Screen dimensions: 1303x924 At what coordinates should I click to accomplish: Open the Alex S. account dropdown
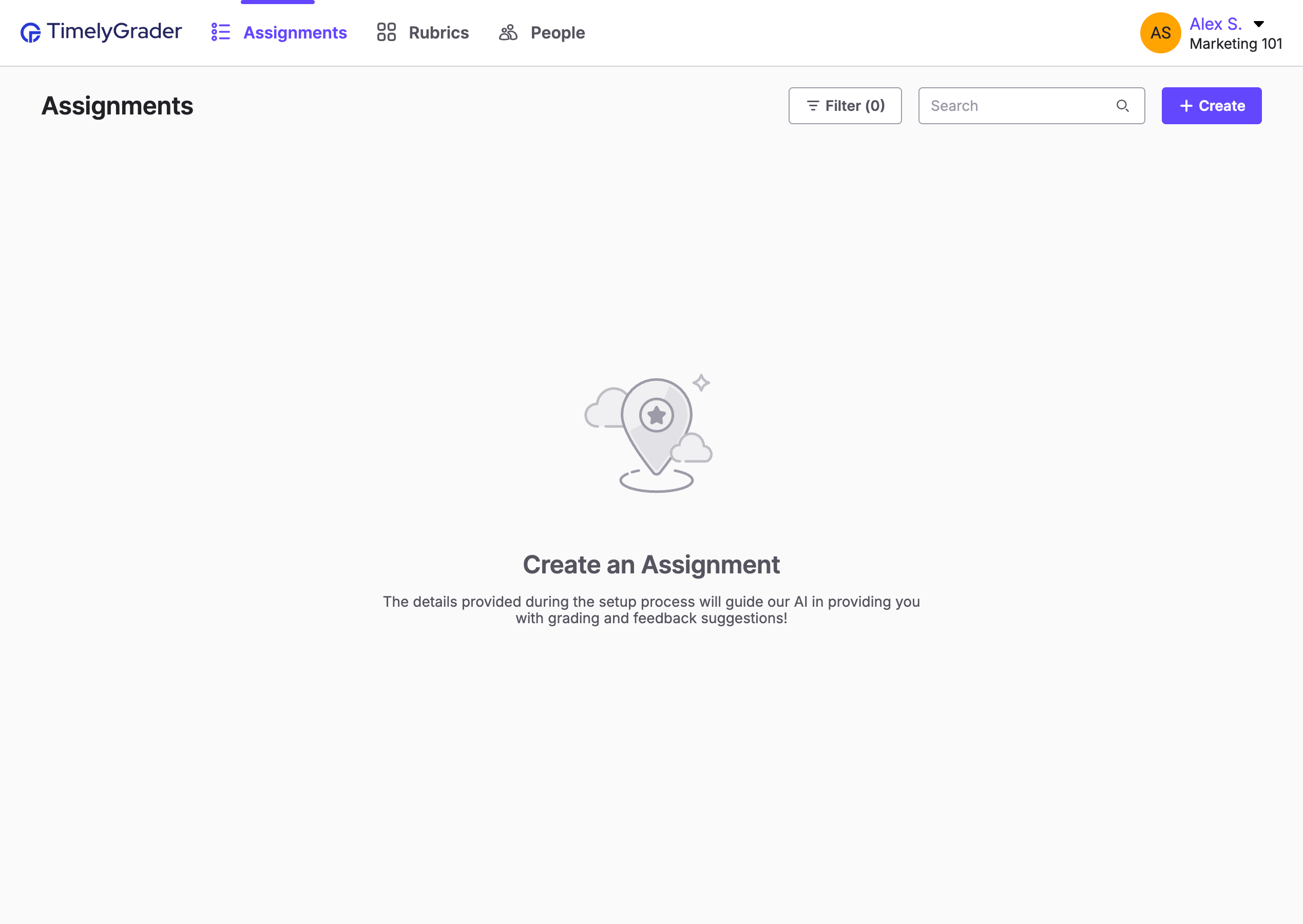(1215, 24)
